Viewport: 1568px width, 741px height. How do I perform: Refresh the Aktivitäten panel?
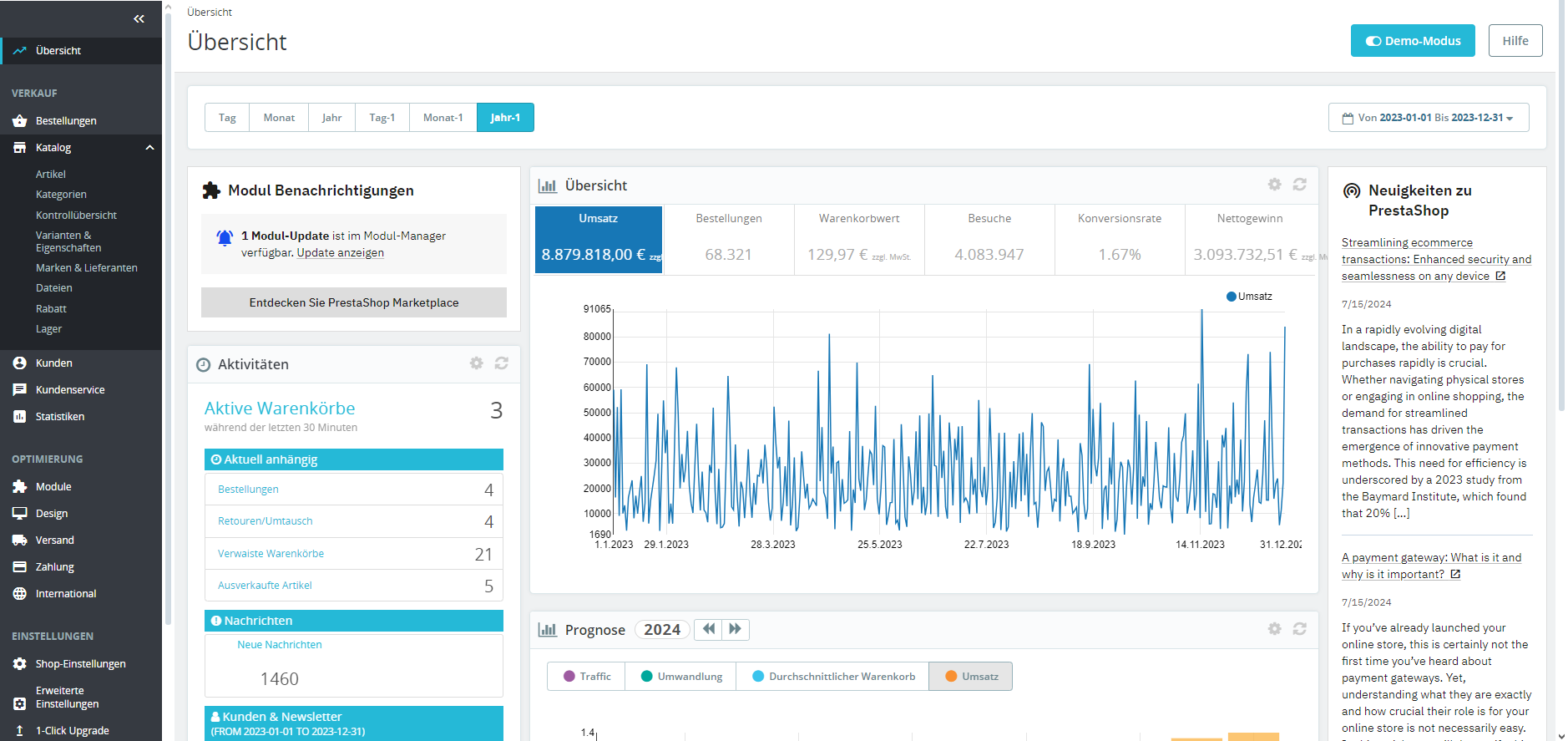click(x=502, y=363)
